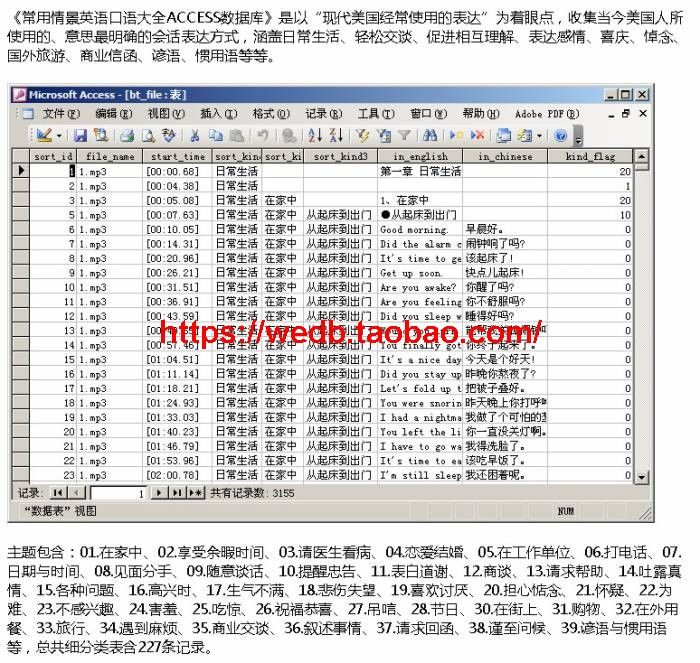This screenshot has height=663, width=700.
Task: Open the 文件(F) menu
Action: click(61, 114)
